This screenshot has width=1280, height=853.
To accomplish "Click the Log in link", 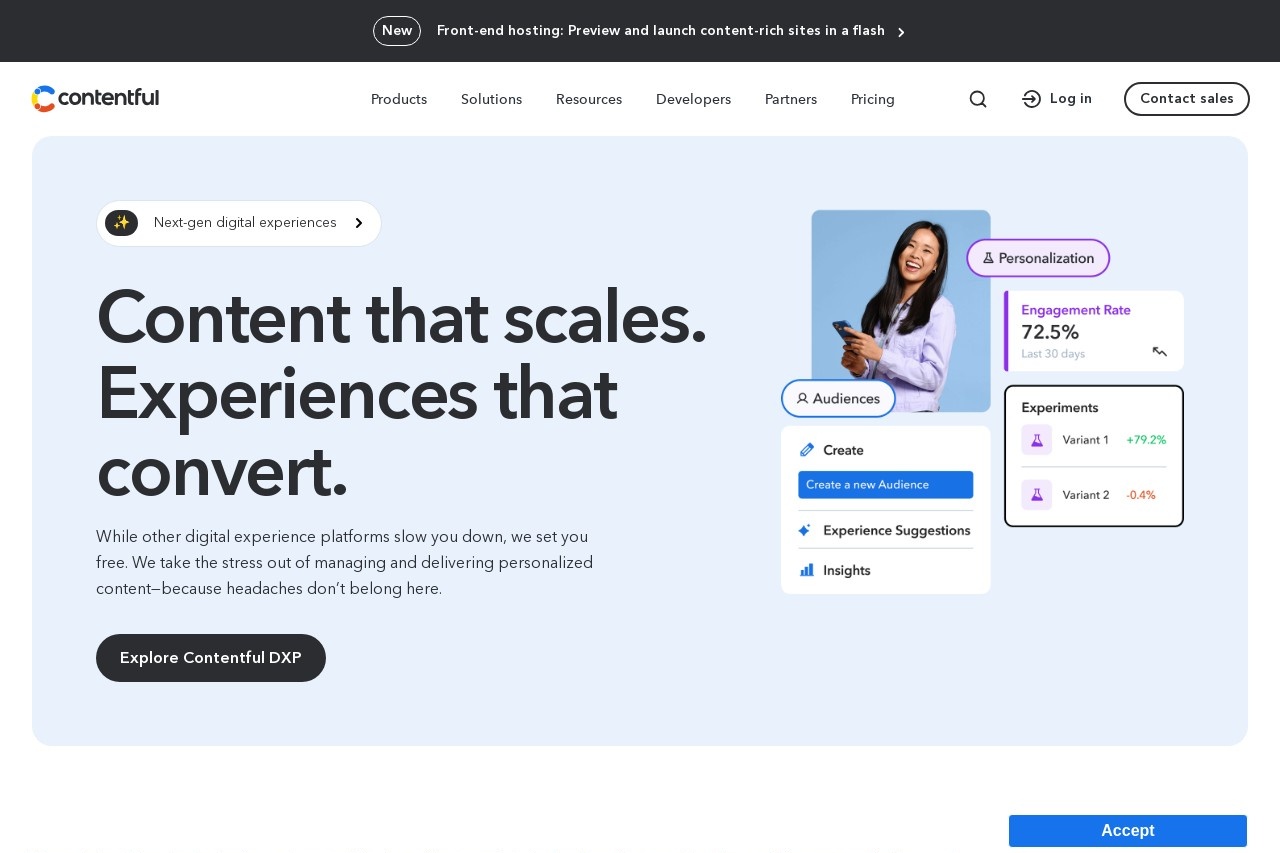I will tap(1057, 99).
